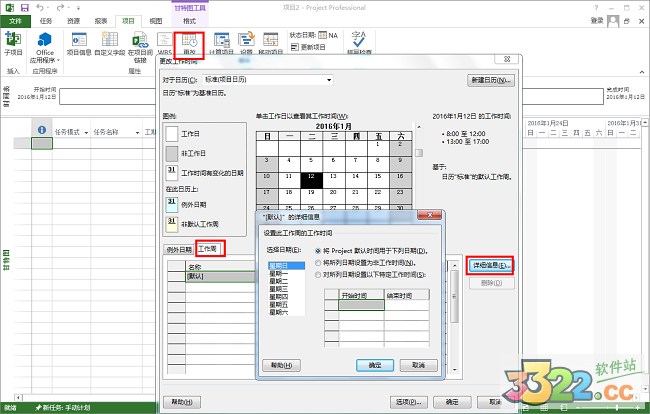The height and width of the screenshot is (414, 650).
Task: Click the 选项 button in change working time dialog
Action: coord(409,402)
